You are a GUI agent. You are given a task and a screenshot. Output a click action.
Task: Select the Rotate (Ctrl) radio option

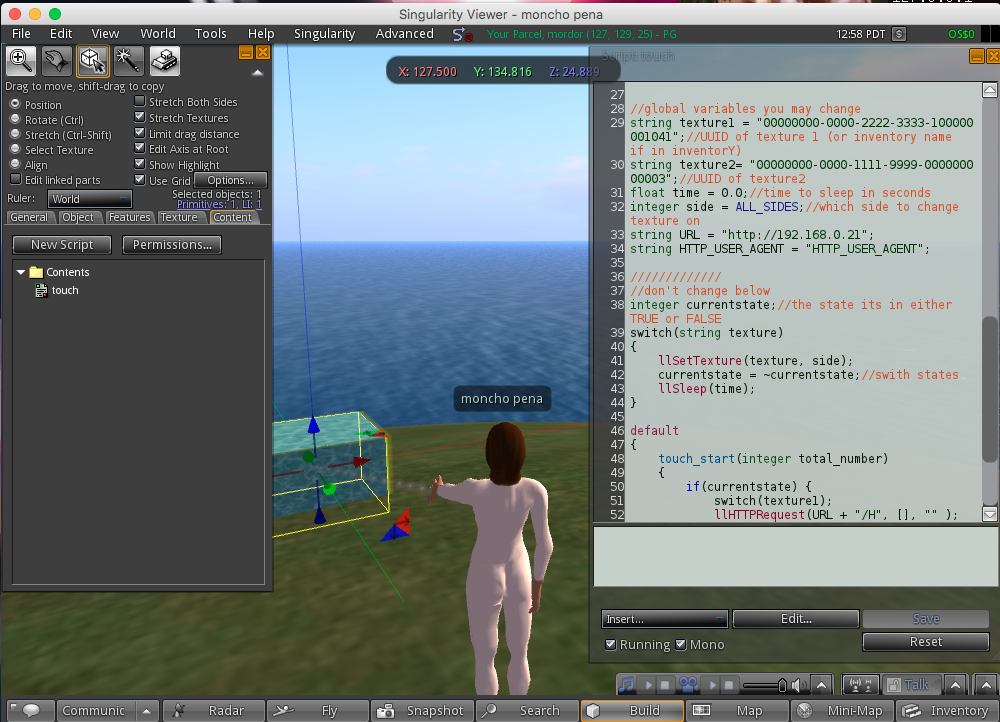pos(15,119)
